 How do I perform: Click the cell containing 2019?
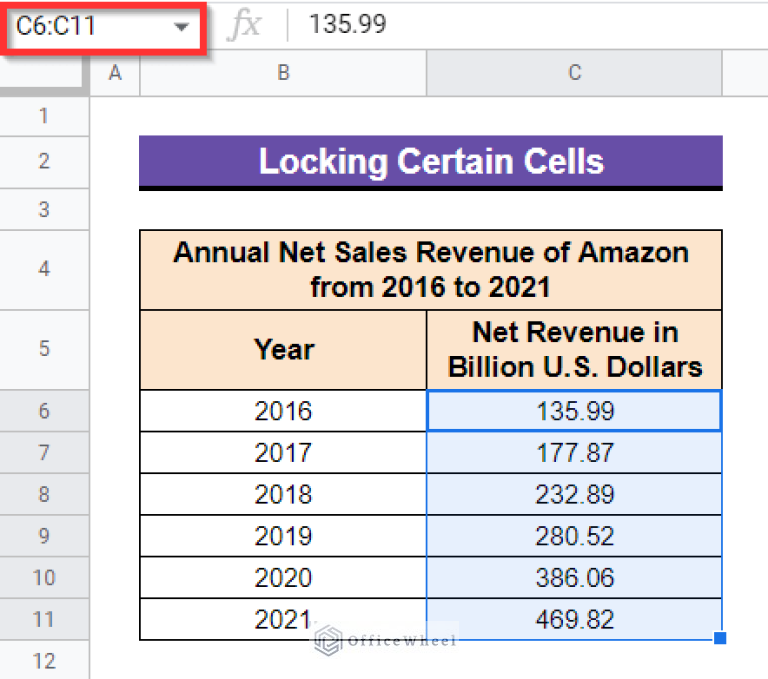pos(283,535)
